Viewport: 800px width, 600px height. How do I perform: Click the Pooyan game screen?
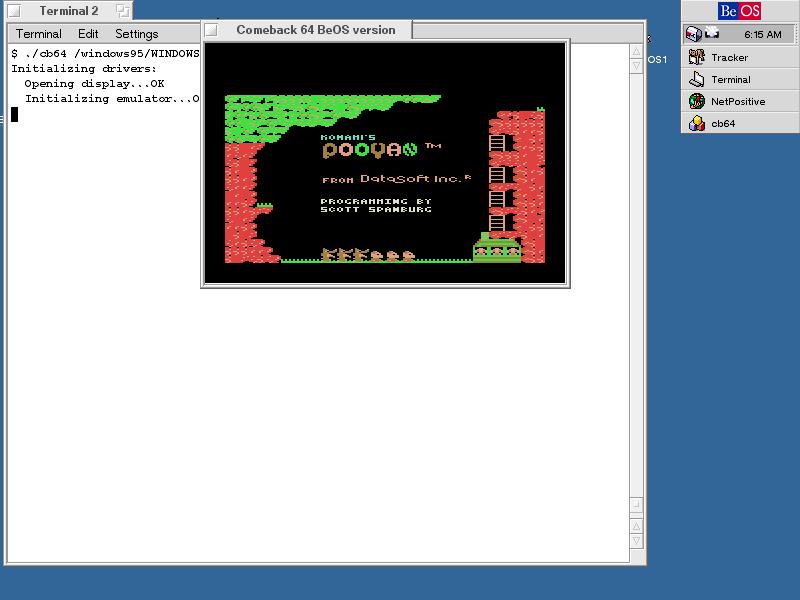[x=385, y=163]
